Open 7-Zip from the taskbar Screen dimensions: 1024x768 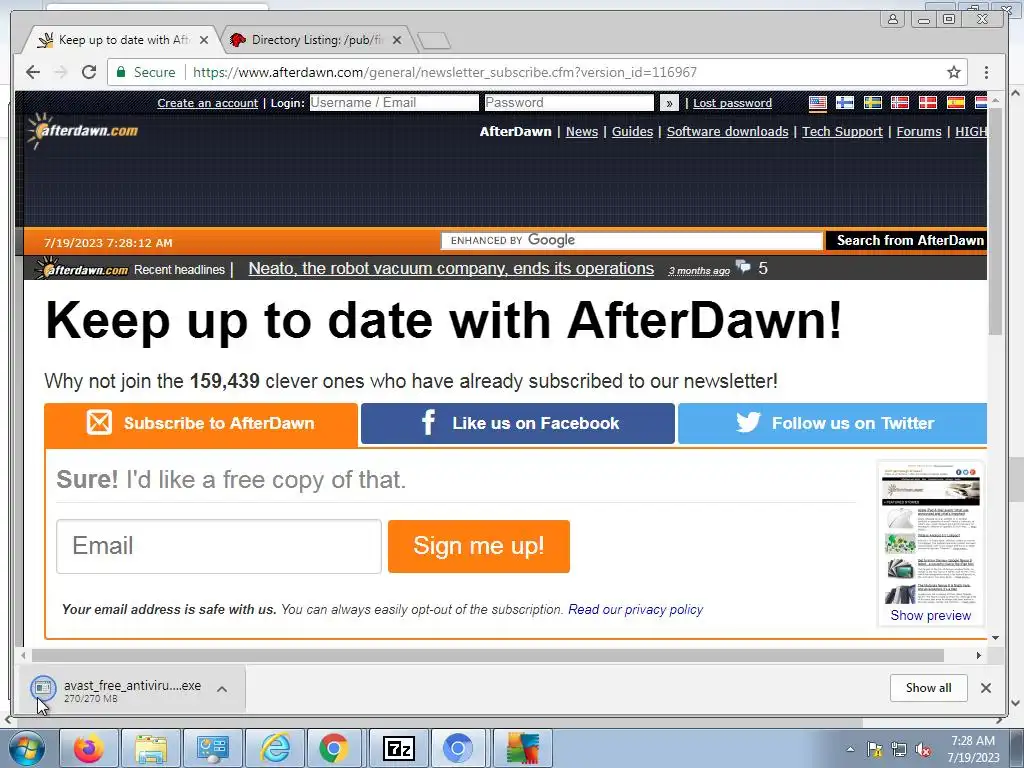pos(398,748)
